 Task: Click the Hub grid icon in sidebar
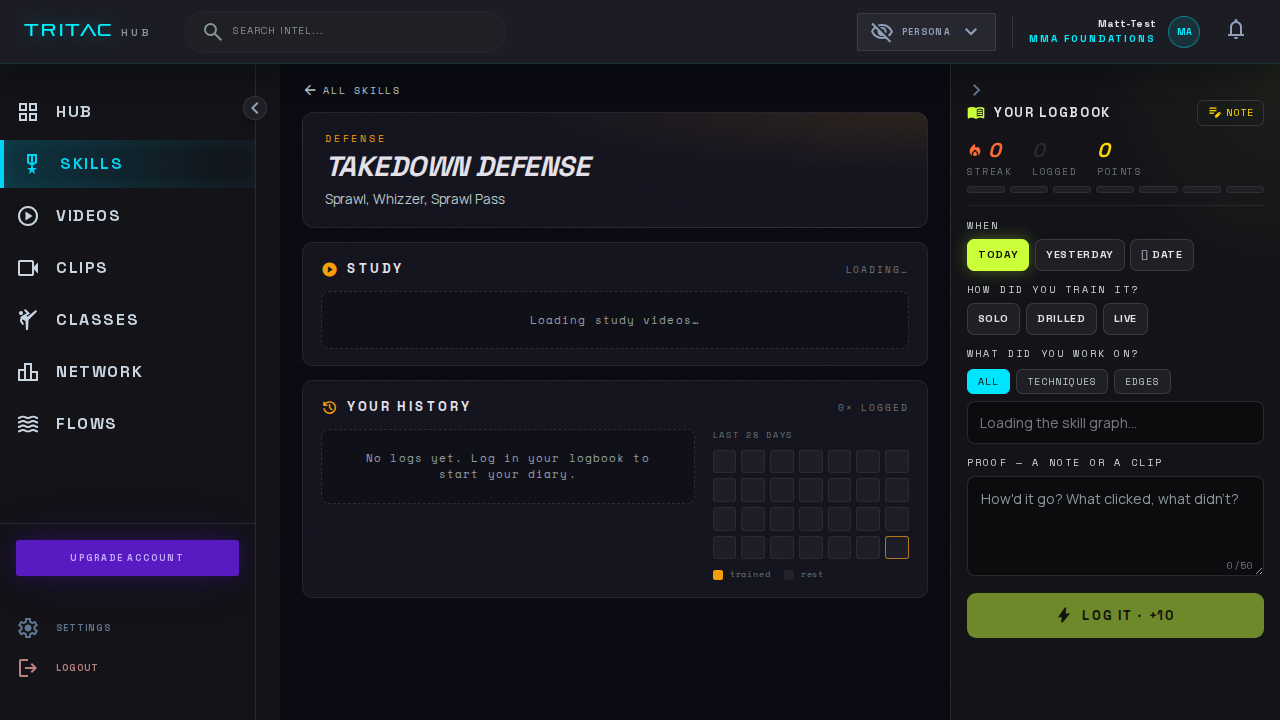pyautogui.click(x=28, y=112)
